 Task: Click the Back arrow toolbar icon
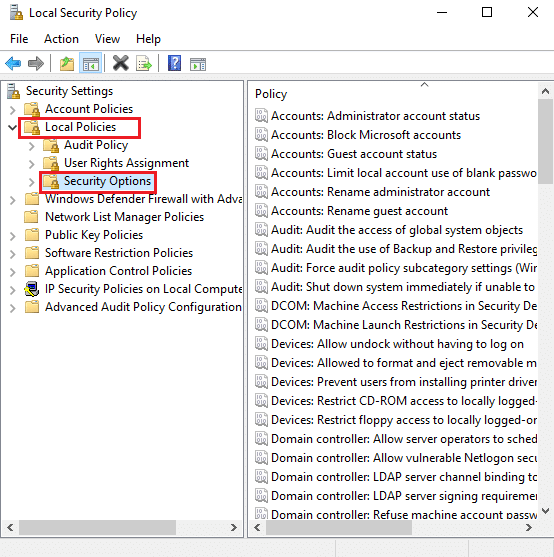[x=13, y=64]
